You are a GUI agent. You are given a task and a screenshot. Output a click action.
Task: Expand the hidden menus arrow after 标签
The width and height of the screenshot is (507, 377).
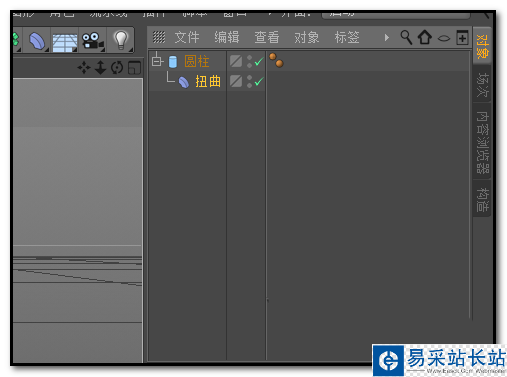pos(387,37)
